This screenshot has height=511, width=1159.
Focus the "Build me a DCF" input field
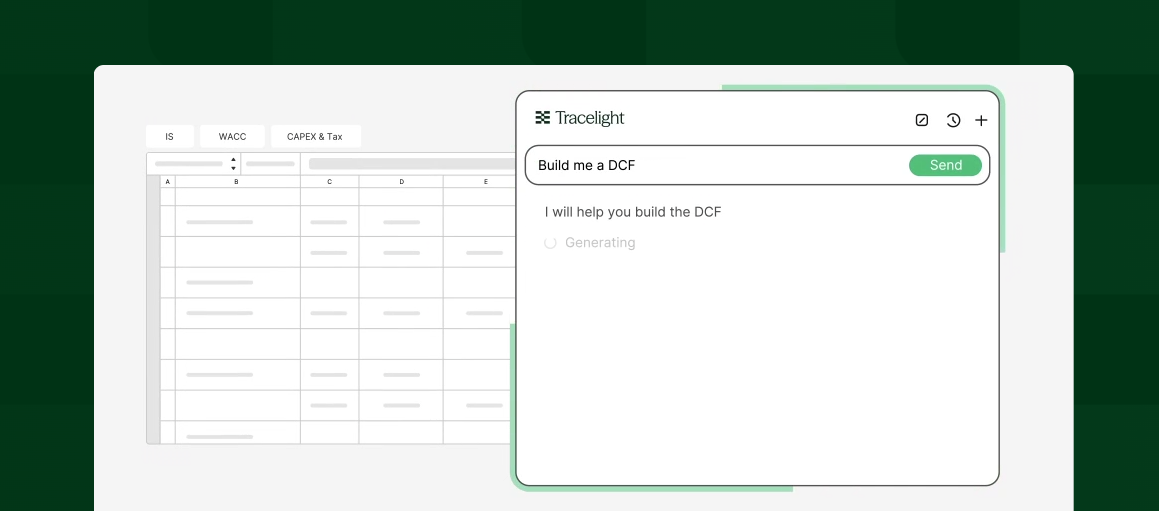757,165
